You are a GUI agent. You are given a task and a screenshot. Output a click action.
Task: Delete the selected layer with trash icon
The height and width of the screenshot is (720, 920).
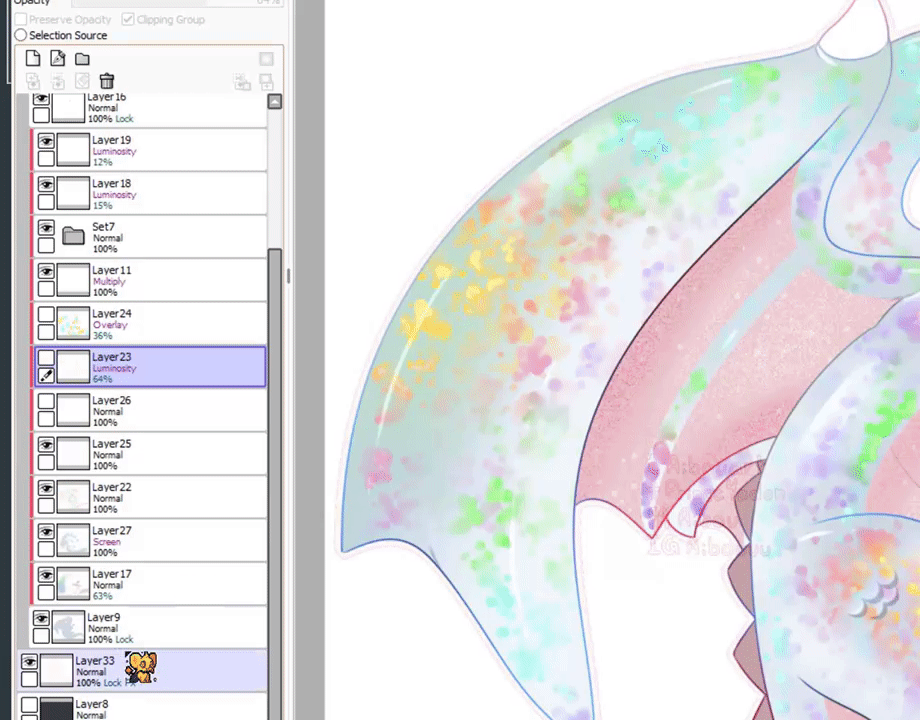click(x=107, y=81)
